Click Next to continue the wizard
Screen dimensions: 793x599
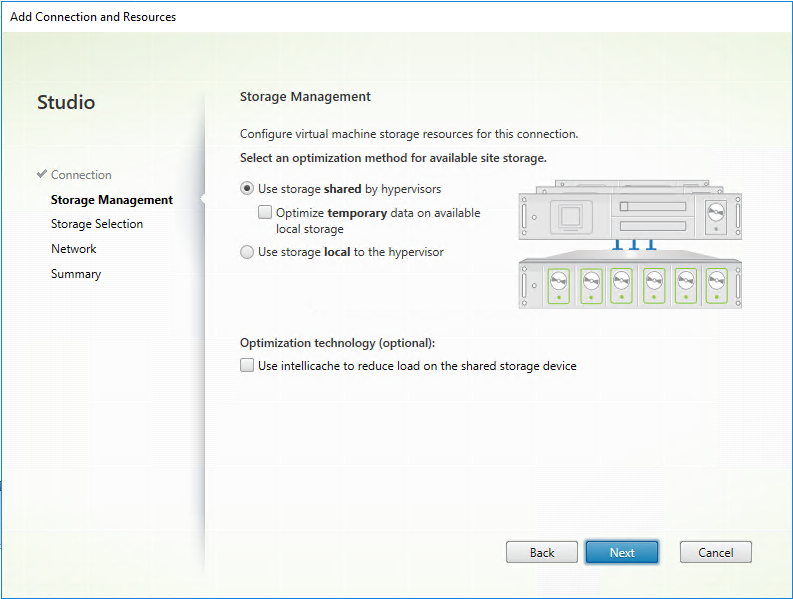(621, 552)
